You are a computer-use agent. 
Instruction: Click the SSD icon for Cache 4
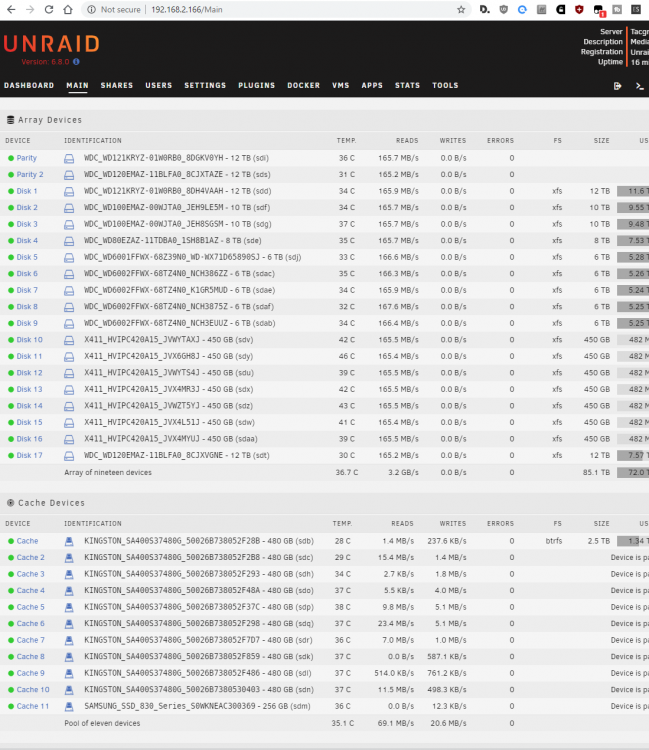coord(69,591)
